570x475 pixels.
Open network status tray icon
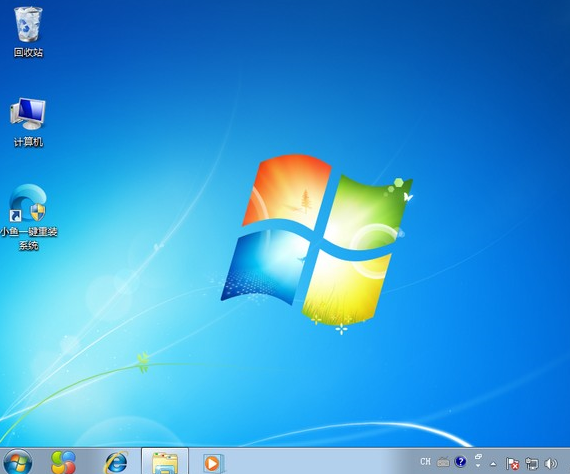[531, 463]
